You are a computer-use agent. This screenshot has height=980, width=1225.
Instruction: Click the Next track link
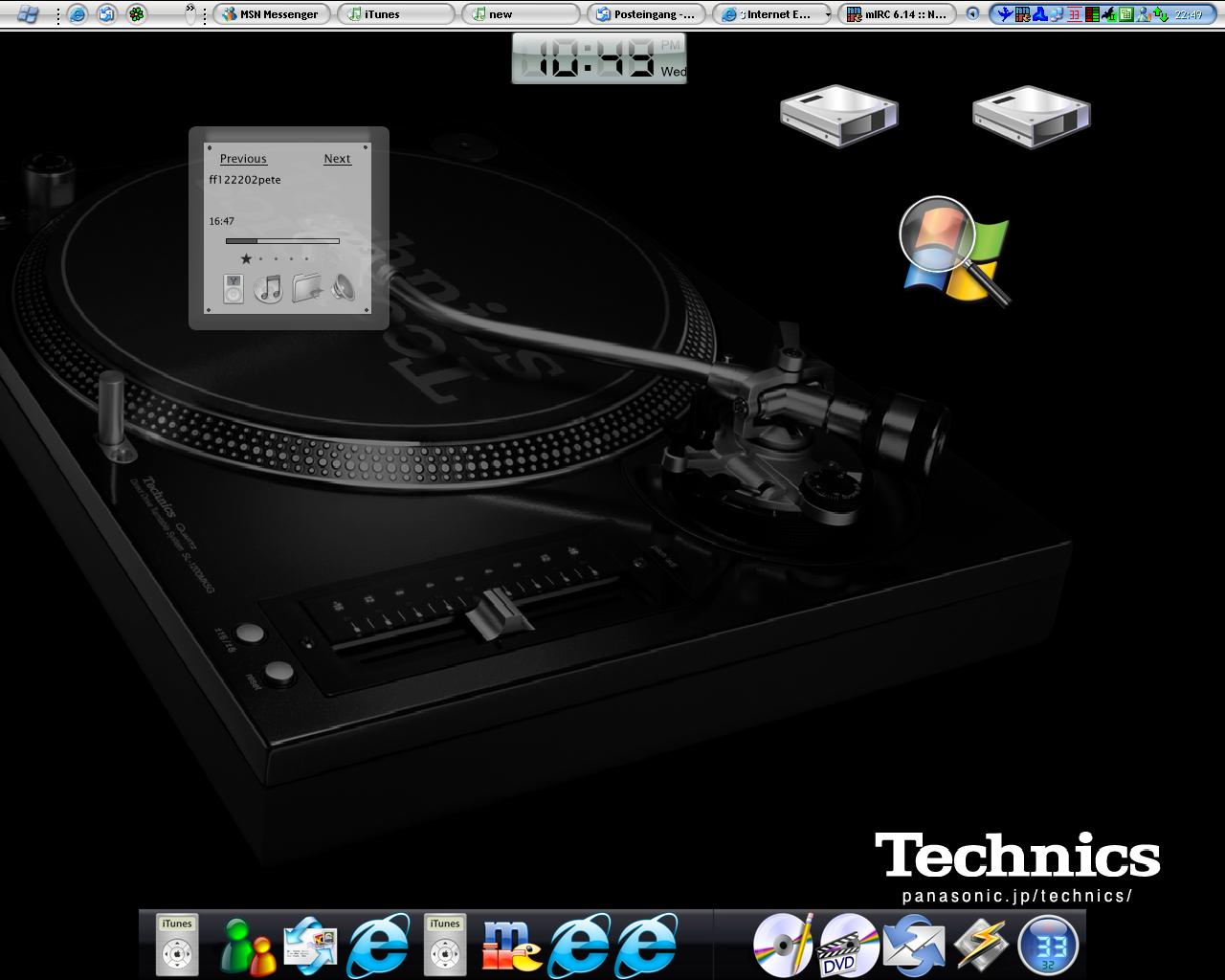(x=337, y=159)
